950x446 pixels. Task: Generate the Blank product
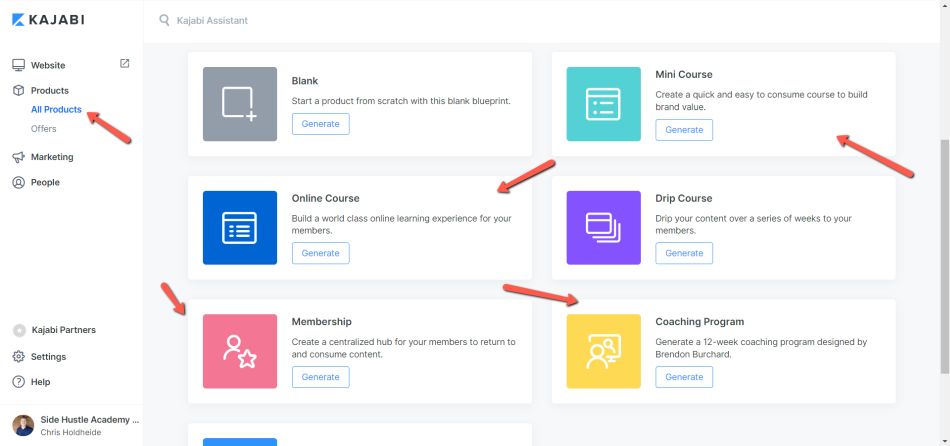[321, 124]
